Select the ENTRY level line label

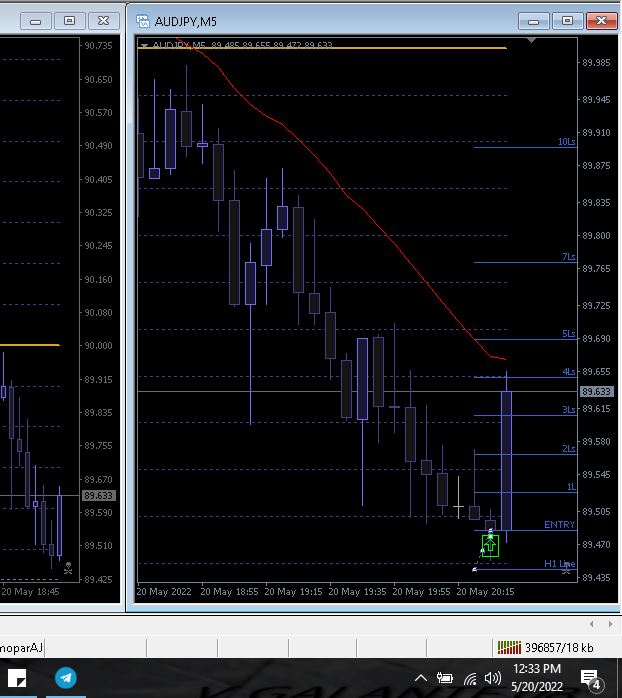(x=559, y=524)
